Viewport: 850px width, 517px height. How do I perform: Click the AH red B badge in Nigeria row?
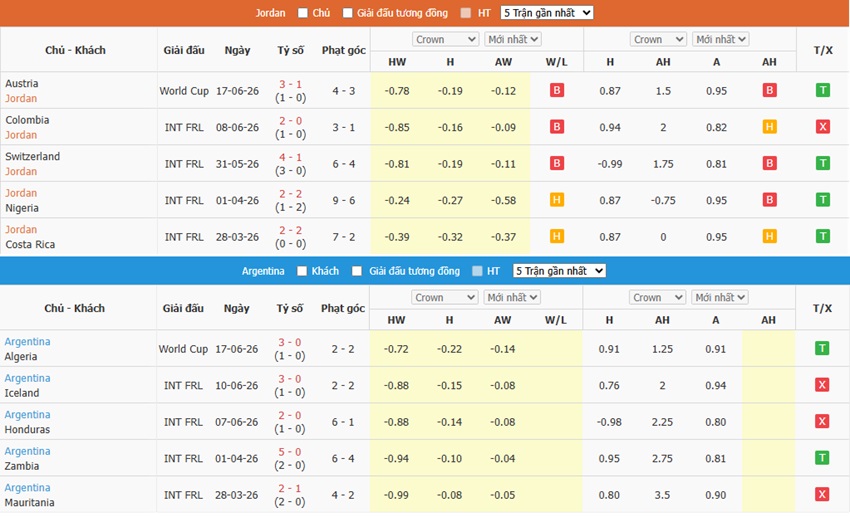click(x=769, y=200)
